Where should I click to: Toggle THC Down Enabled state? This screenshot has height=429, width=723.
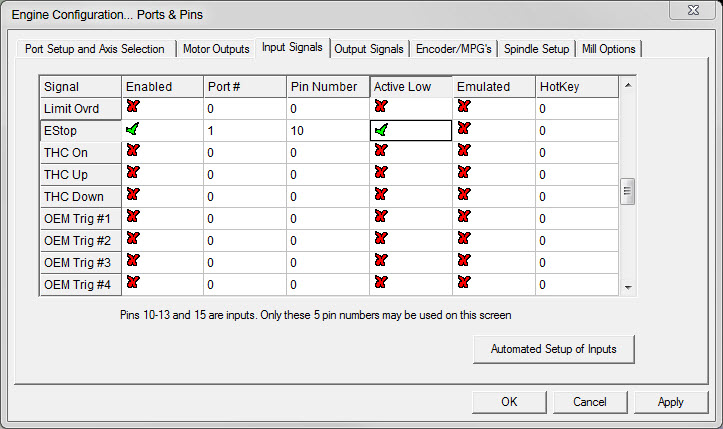click(x=132, y=194)
